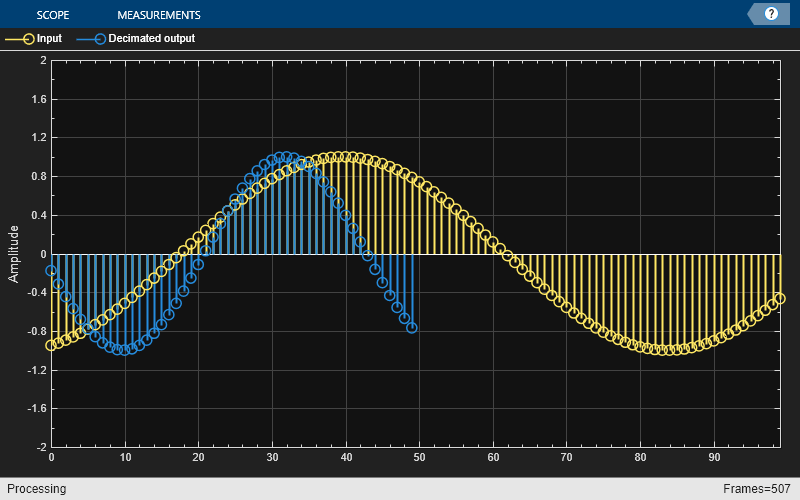Click the x-axis tick label 50
The height and width of the screenshot is (500, 800).
click(419, 458)
